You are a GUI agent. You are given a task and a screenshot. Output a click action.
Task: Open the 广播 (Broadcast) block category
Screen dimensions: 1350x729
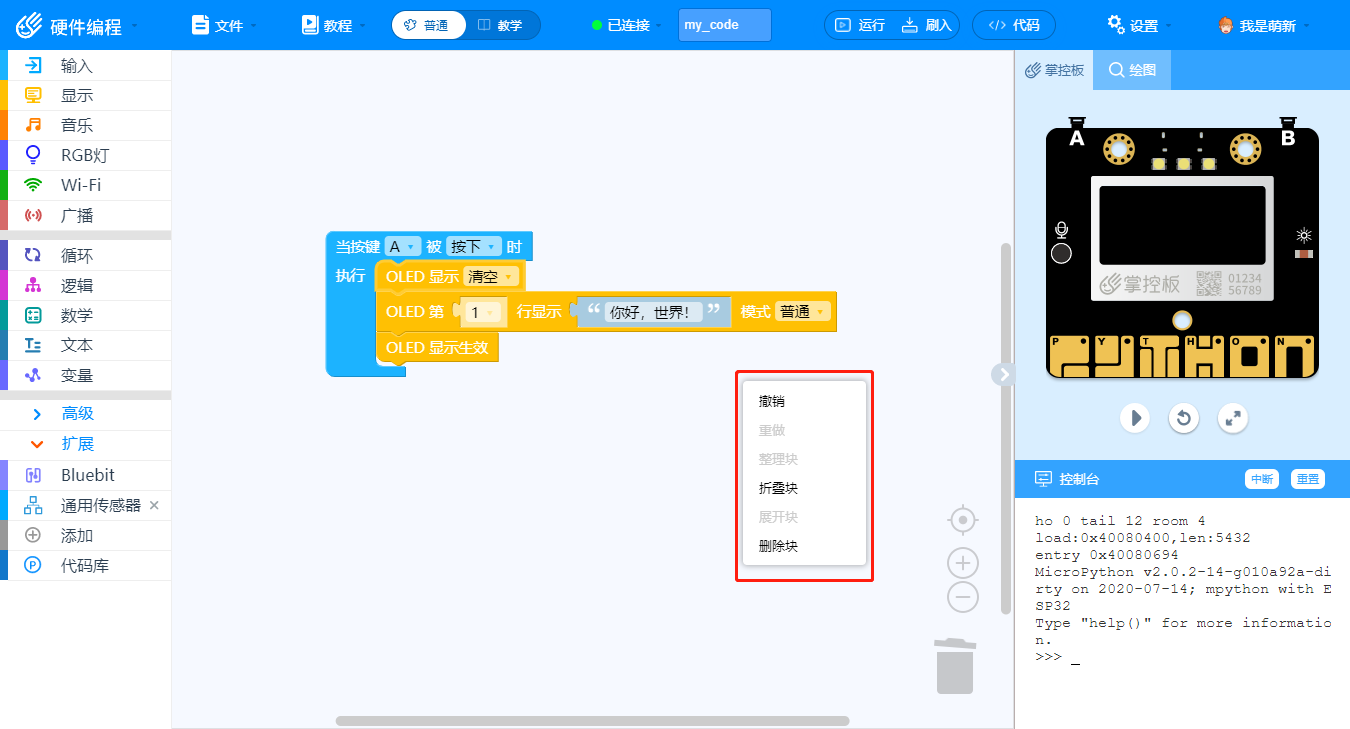[x=85, y=215]
